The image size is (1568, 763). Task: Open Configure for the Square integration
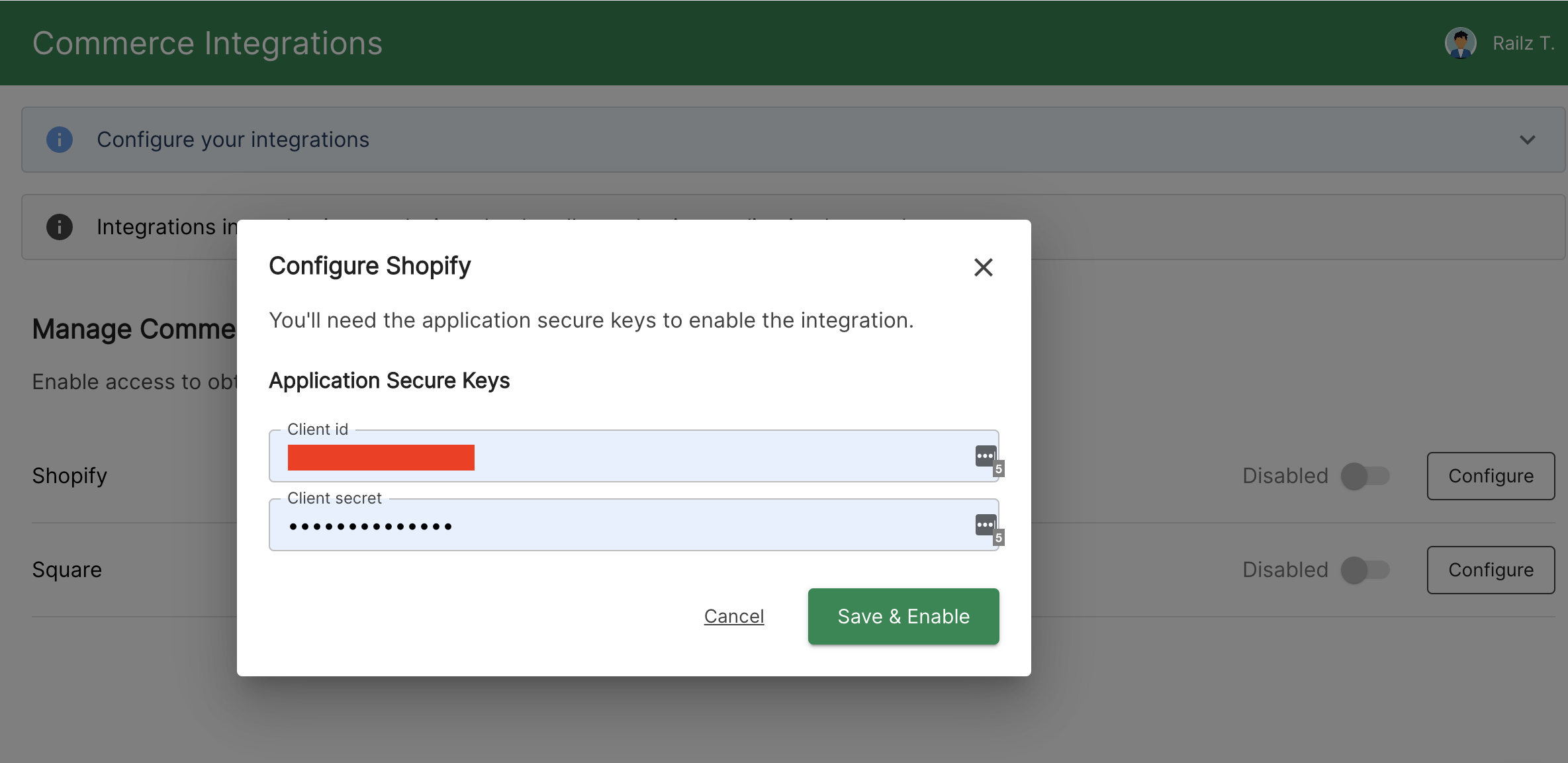1491,570
